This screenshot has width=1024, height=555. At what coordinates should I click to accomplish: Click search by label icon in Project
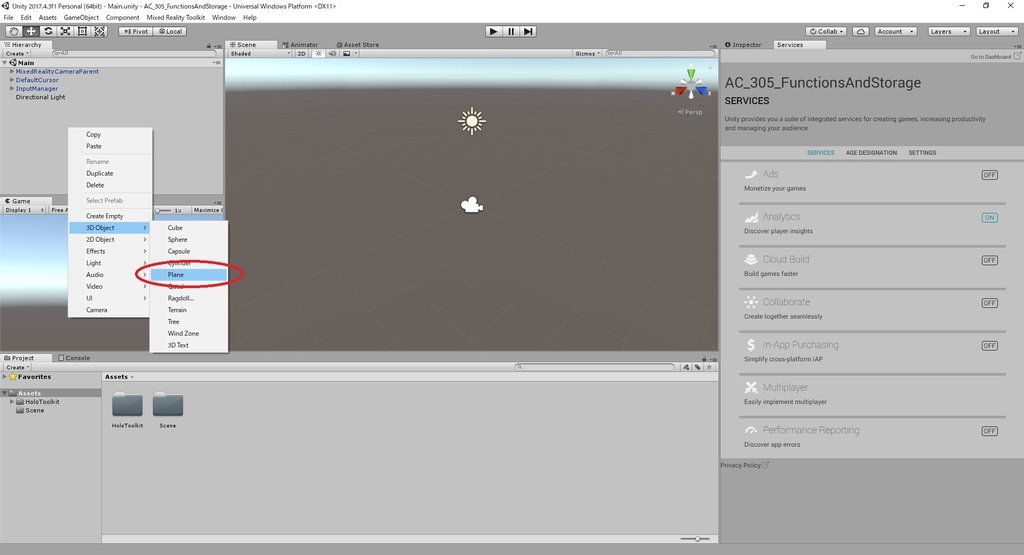click(697, 367)
